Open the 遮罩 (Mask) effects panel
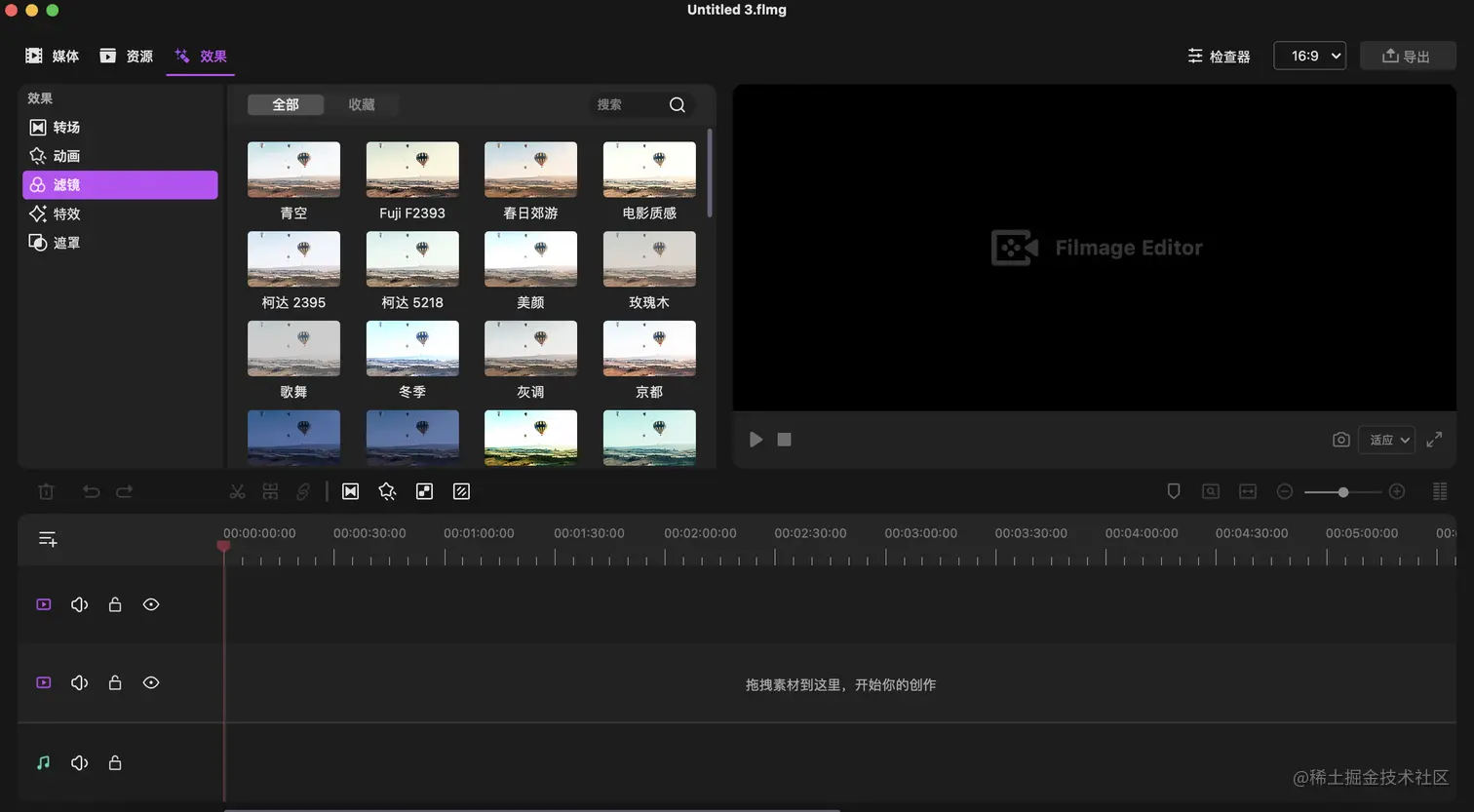1474x812 pixels. (64, 242)
